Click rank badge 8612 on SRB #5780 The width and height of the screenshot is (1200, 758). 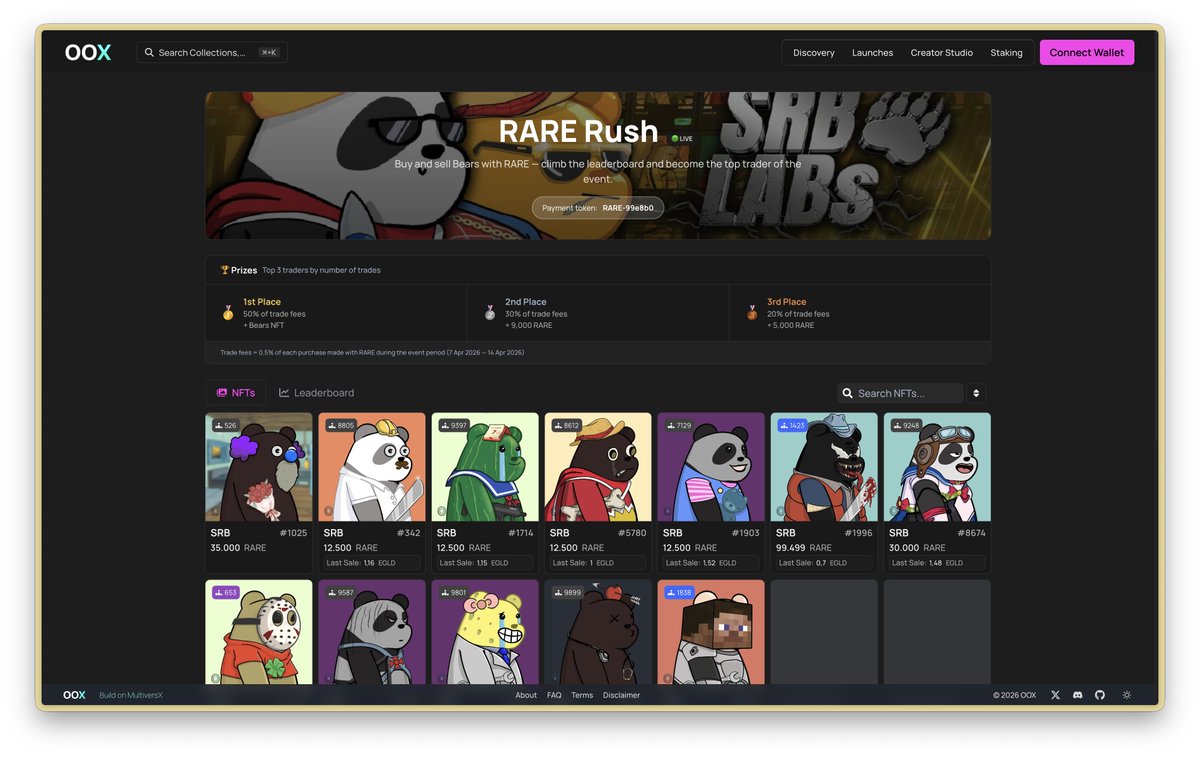click(x=567, y=426)
